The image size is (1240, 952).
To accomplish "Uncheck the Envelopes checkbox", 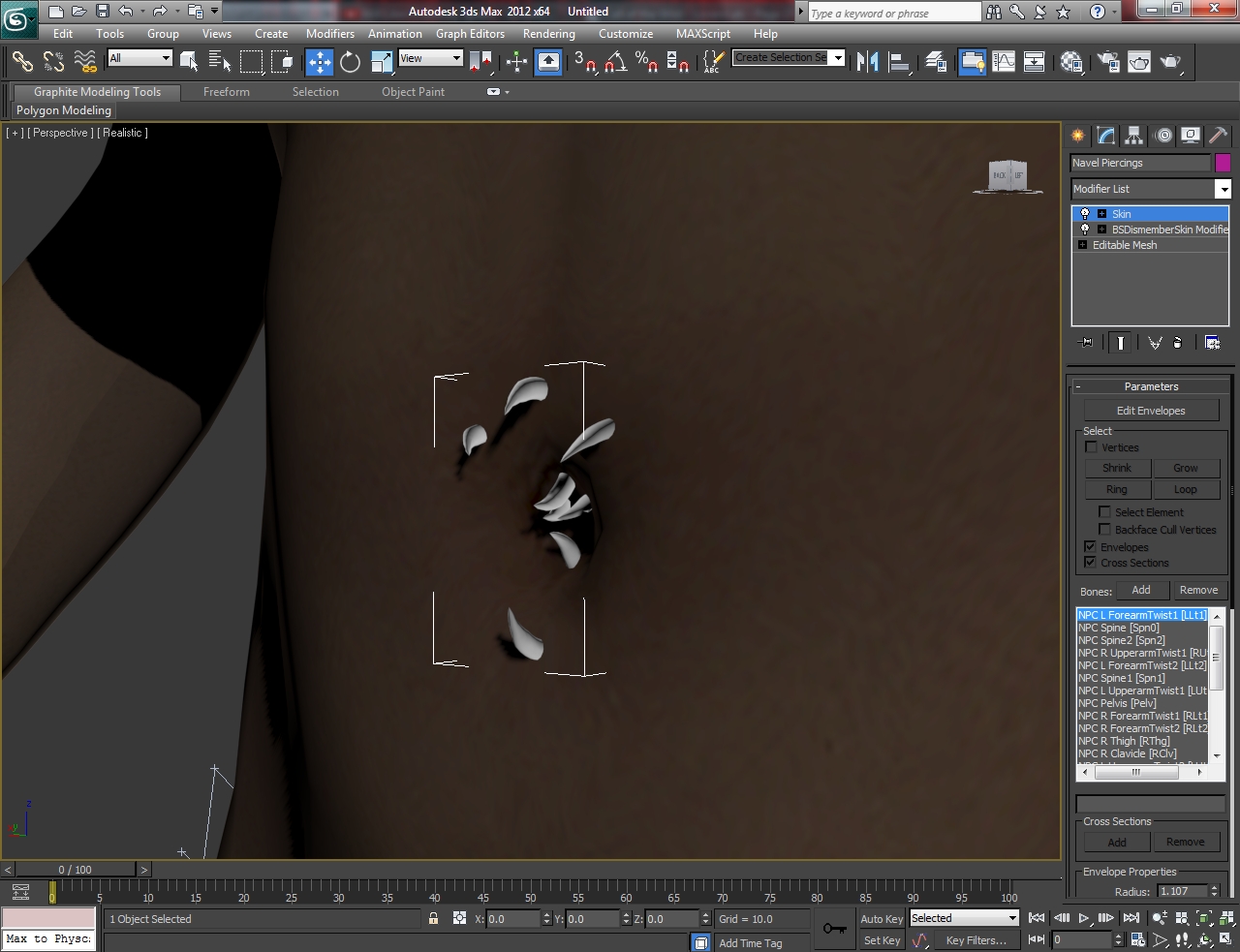I will 1091,547.
